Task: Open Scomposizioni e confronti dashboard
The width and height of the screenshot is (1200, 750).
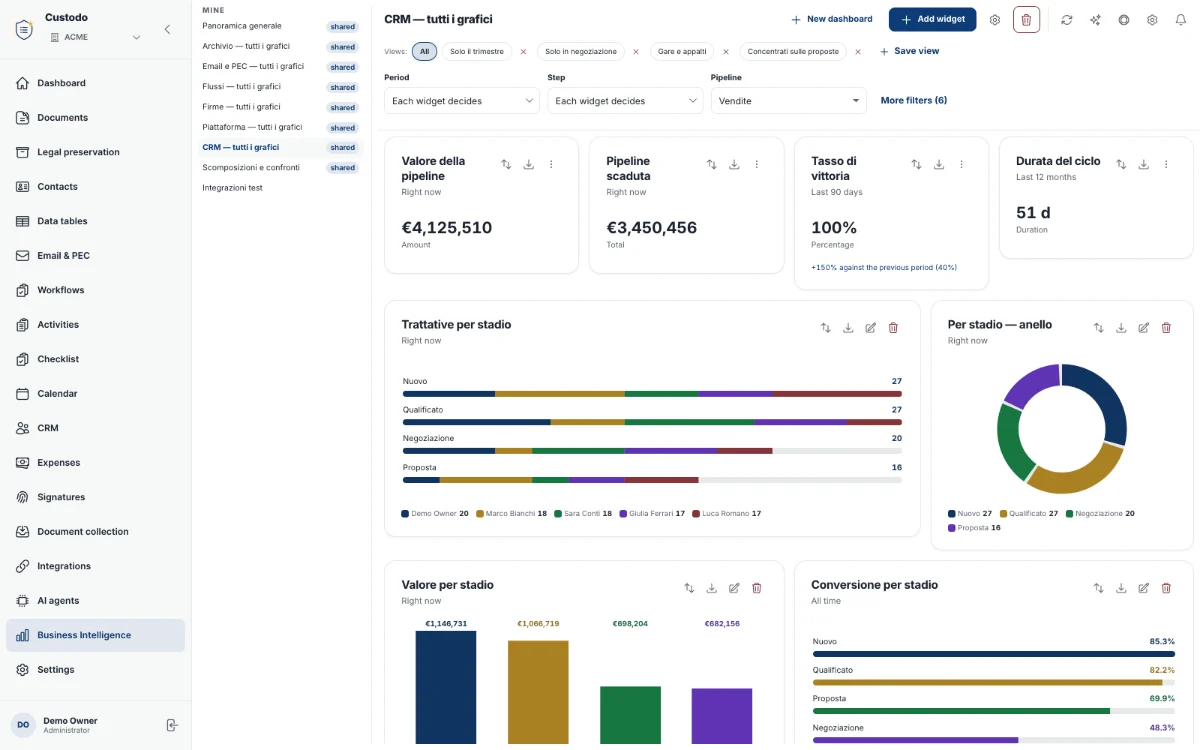Action: click(x=251, y=167)
